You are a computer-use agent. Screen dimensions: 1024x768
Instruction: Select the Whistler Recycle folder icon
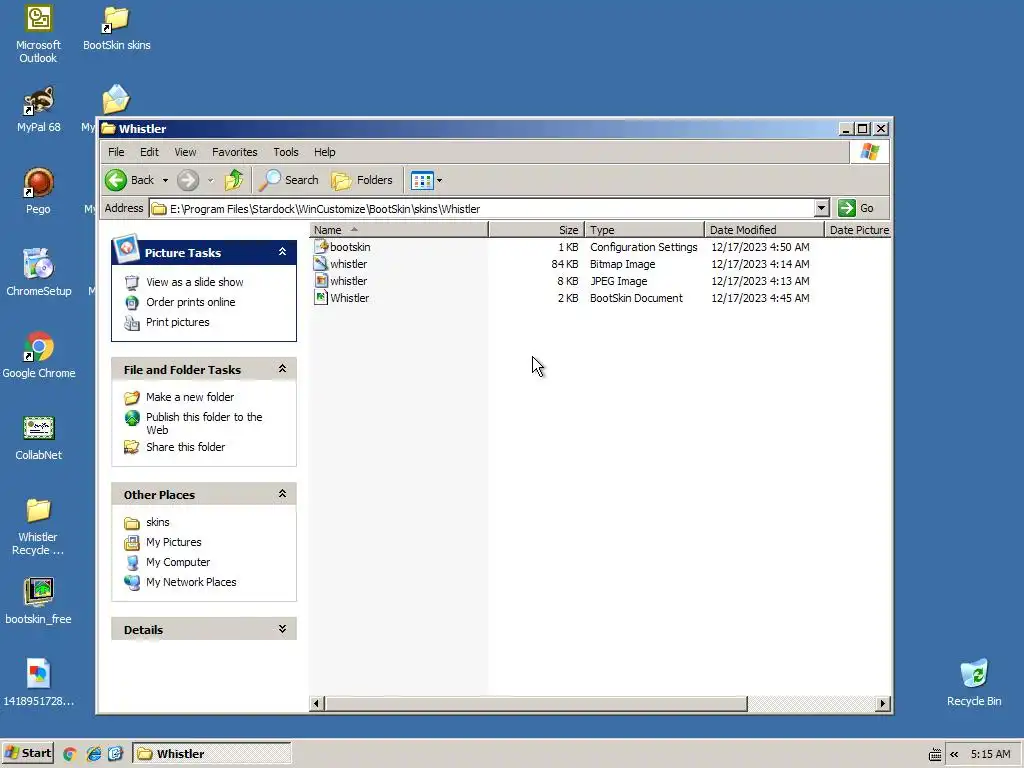[39, 526]
